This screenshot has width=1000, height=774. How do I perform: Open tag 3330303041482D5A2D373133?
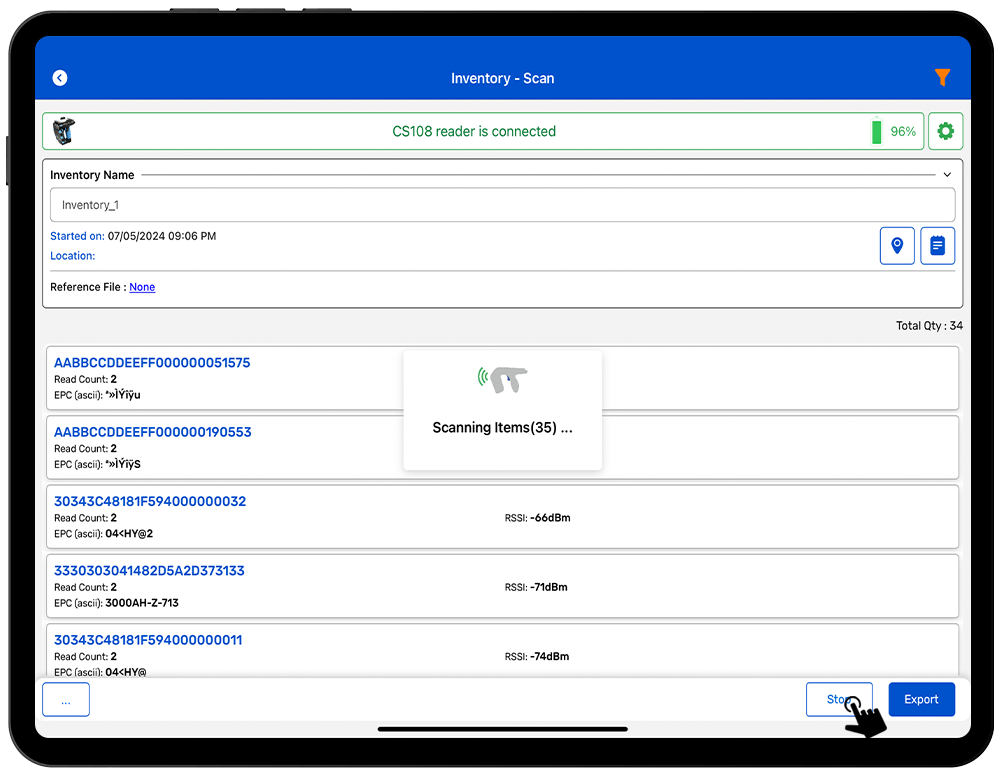click(149, 571)
